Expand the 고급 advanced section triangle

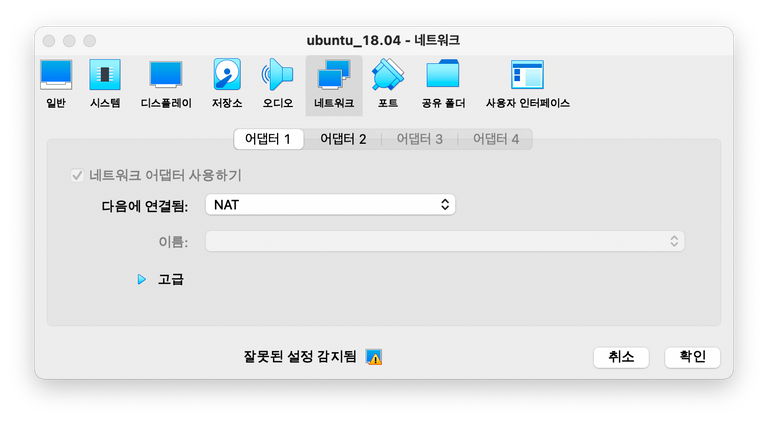pos(142,280)
